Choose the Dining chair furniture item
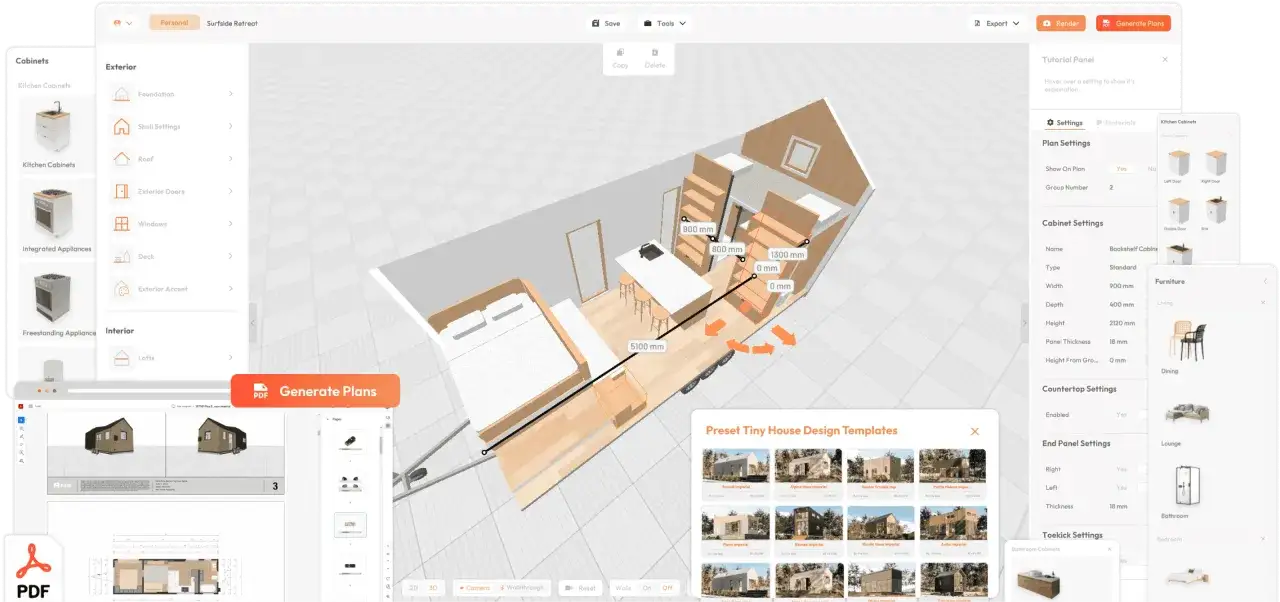This screenshot has height=602, width=1280. click(1188, 342)
